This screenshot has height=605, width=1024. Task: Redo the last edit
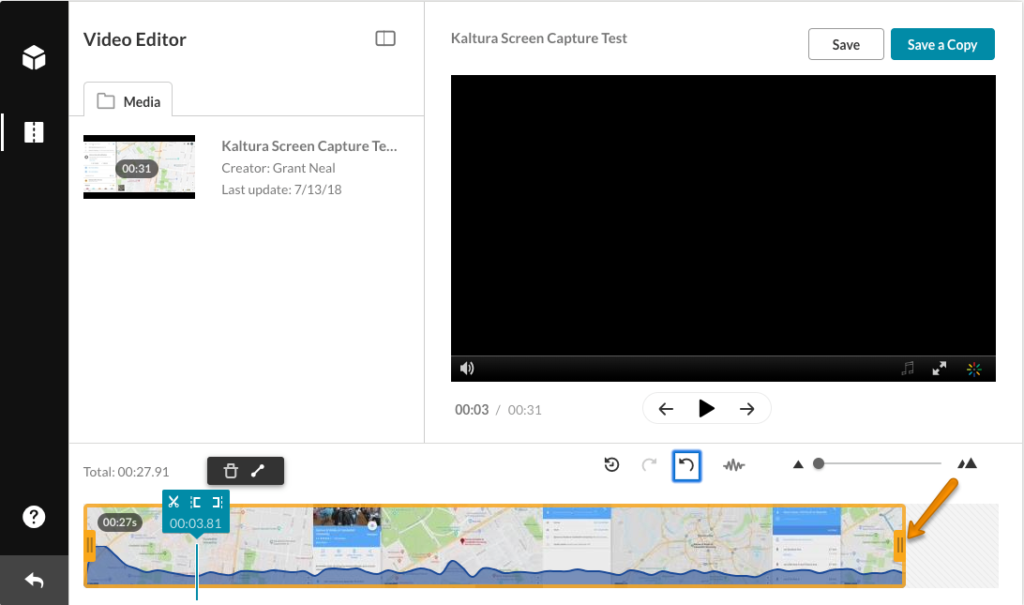[x=648, y=463]
